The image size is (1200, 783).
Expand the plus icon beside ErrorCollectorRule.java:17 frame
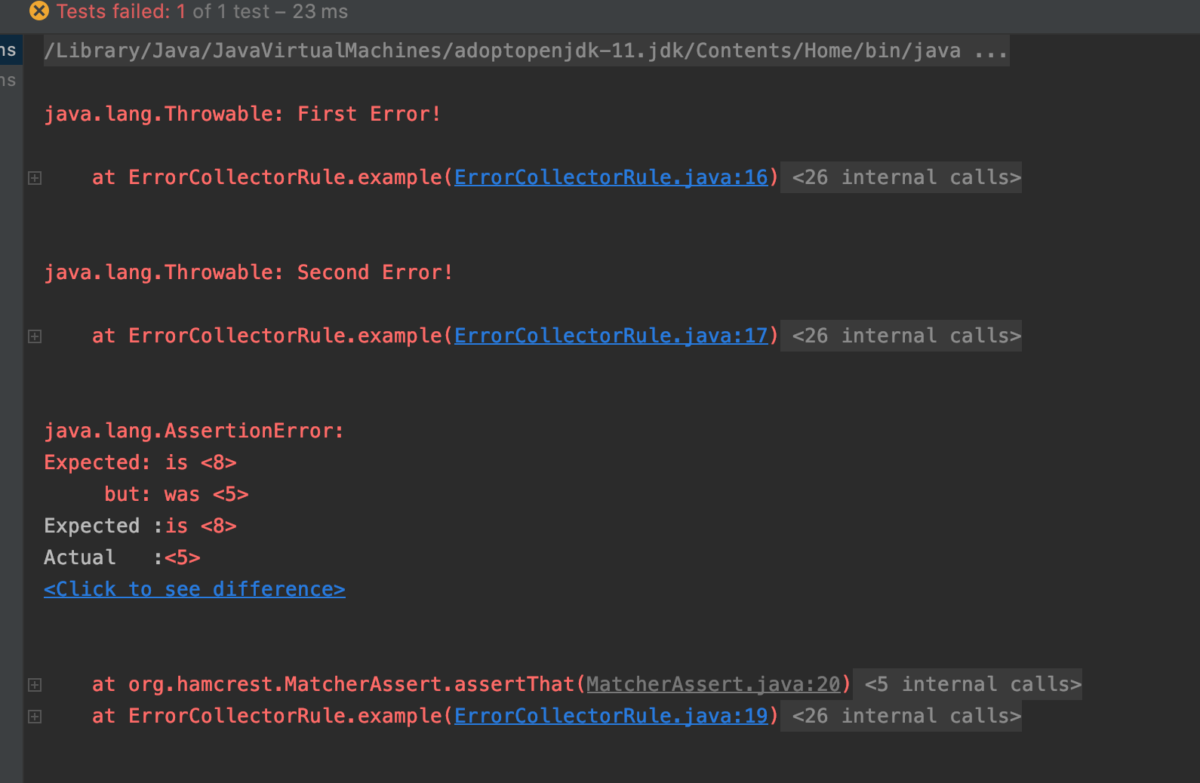click(x=33, y=336)
